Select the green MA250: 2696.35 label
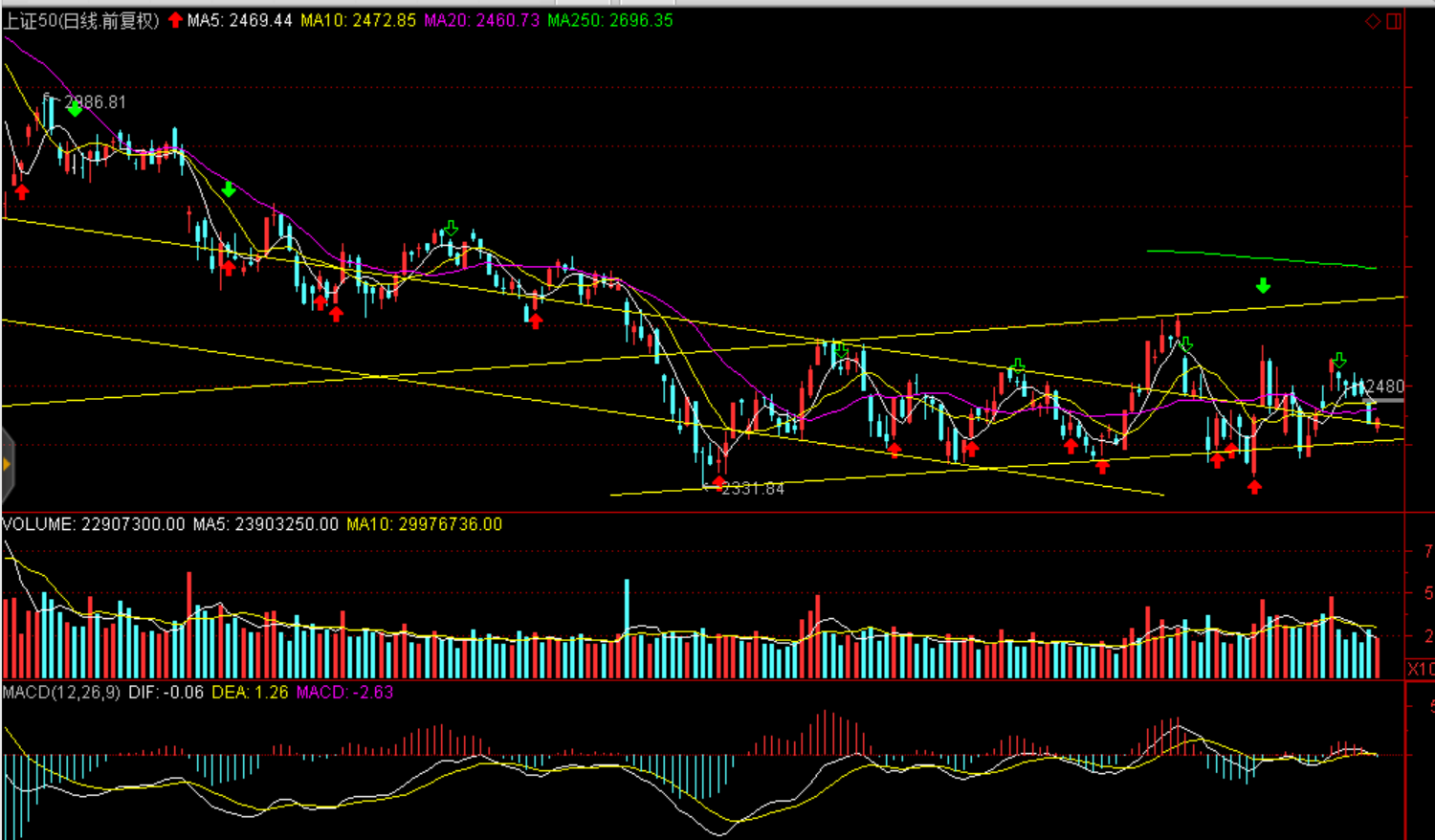Screen dimensions: 1435x840 609,20
